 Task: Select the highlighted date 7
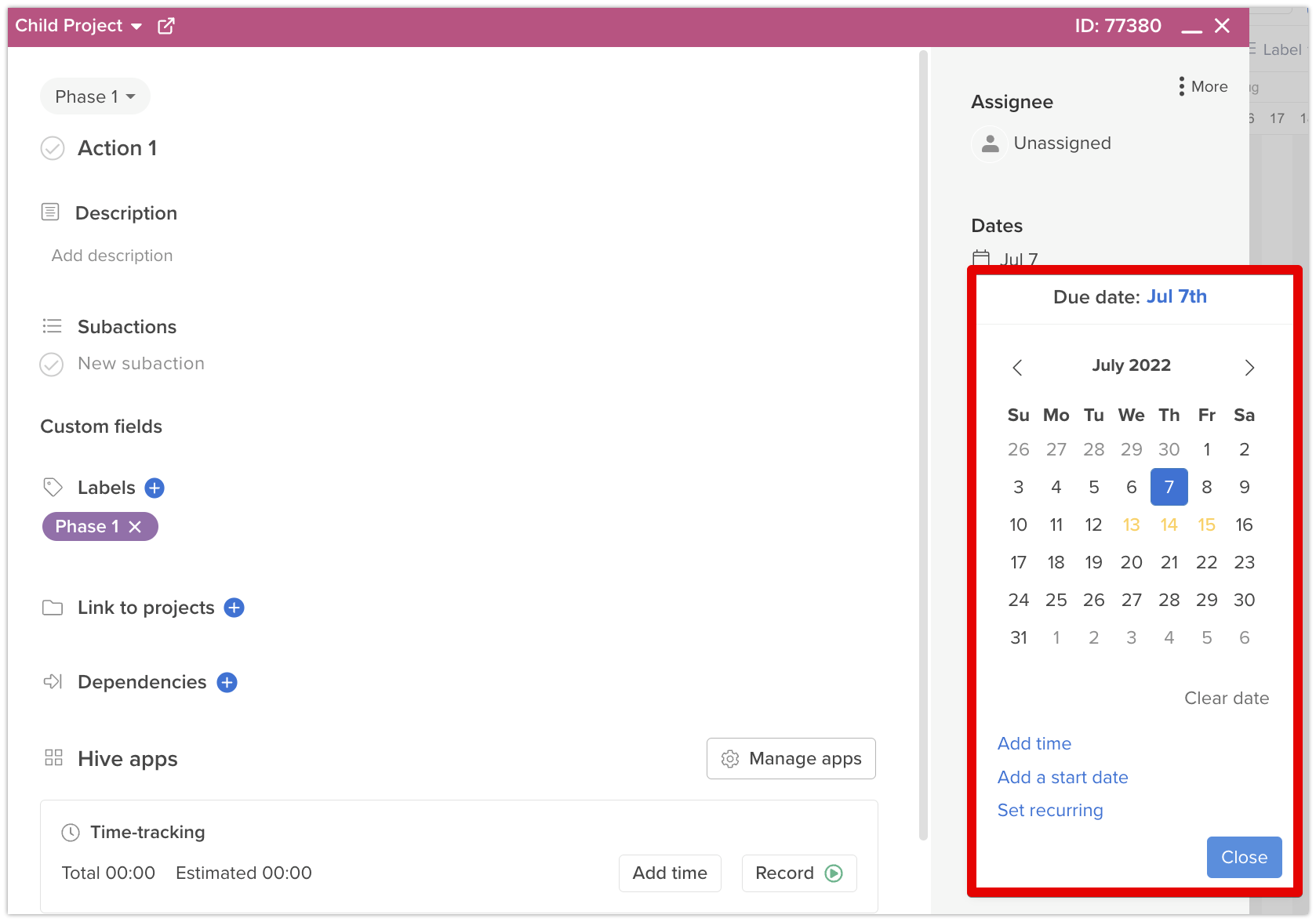1169,487
